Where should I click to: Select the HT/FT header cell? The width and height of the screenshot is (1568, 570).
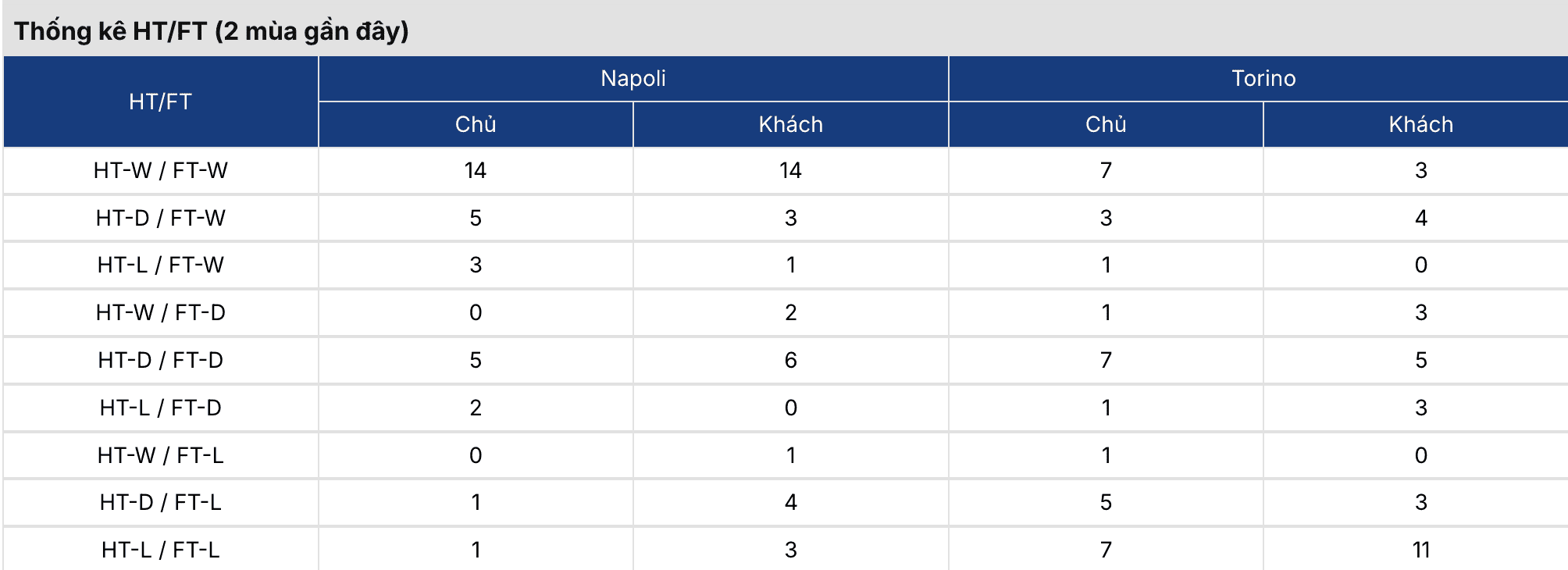point(160,102)
